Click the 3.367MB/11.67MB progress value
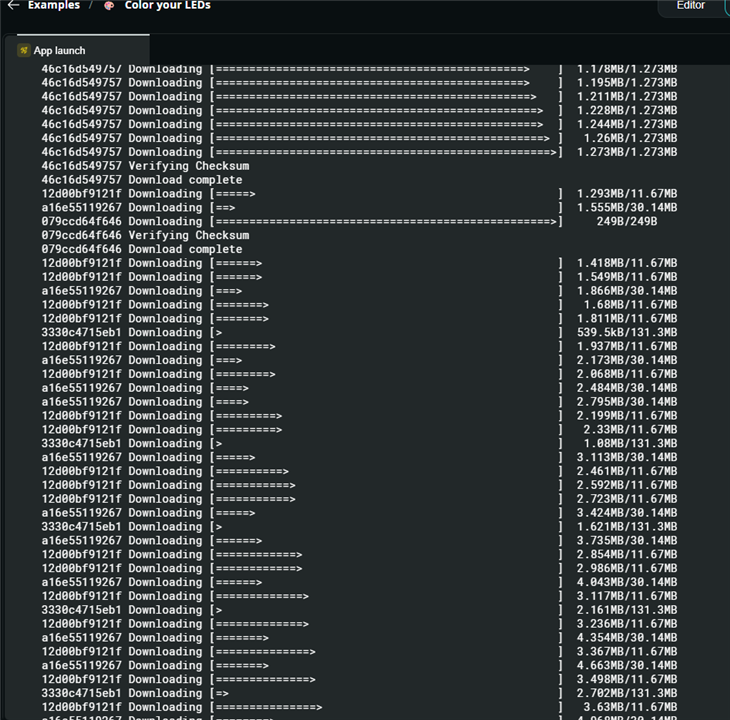The image size is (730, 720). (x=627, y=652)
